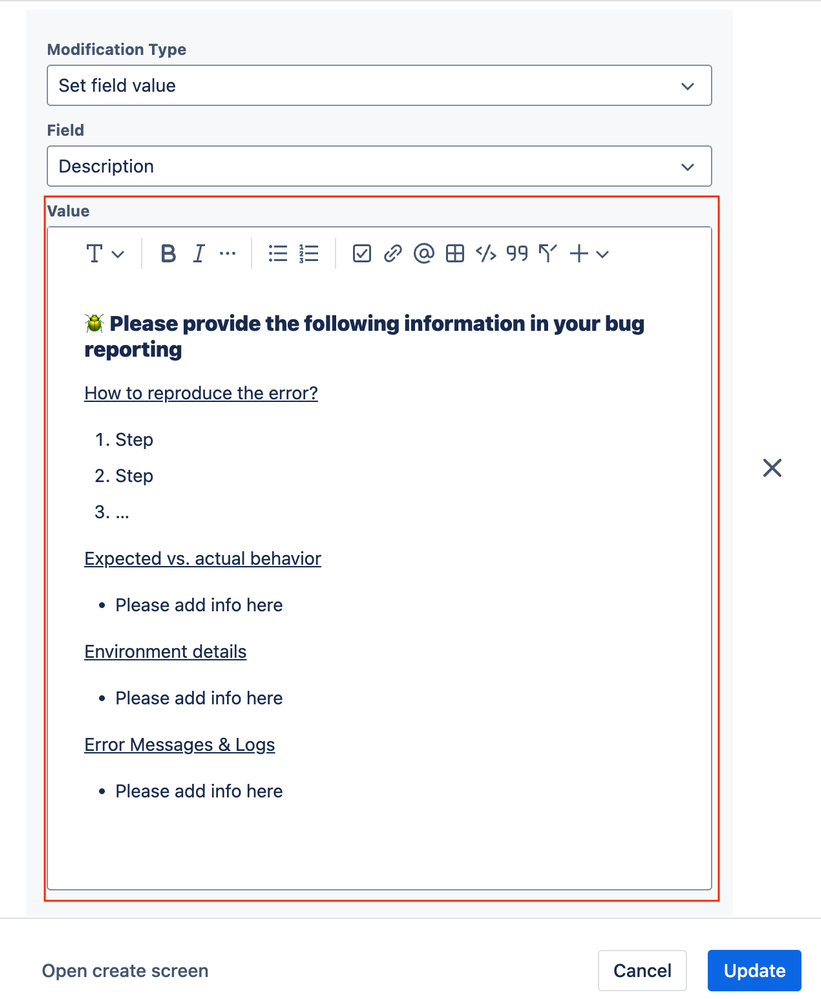Mention a user with the @ icon
Screen dimensions: 821x999
(x=423, y=253)
